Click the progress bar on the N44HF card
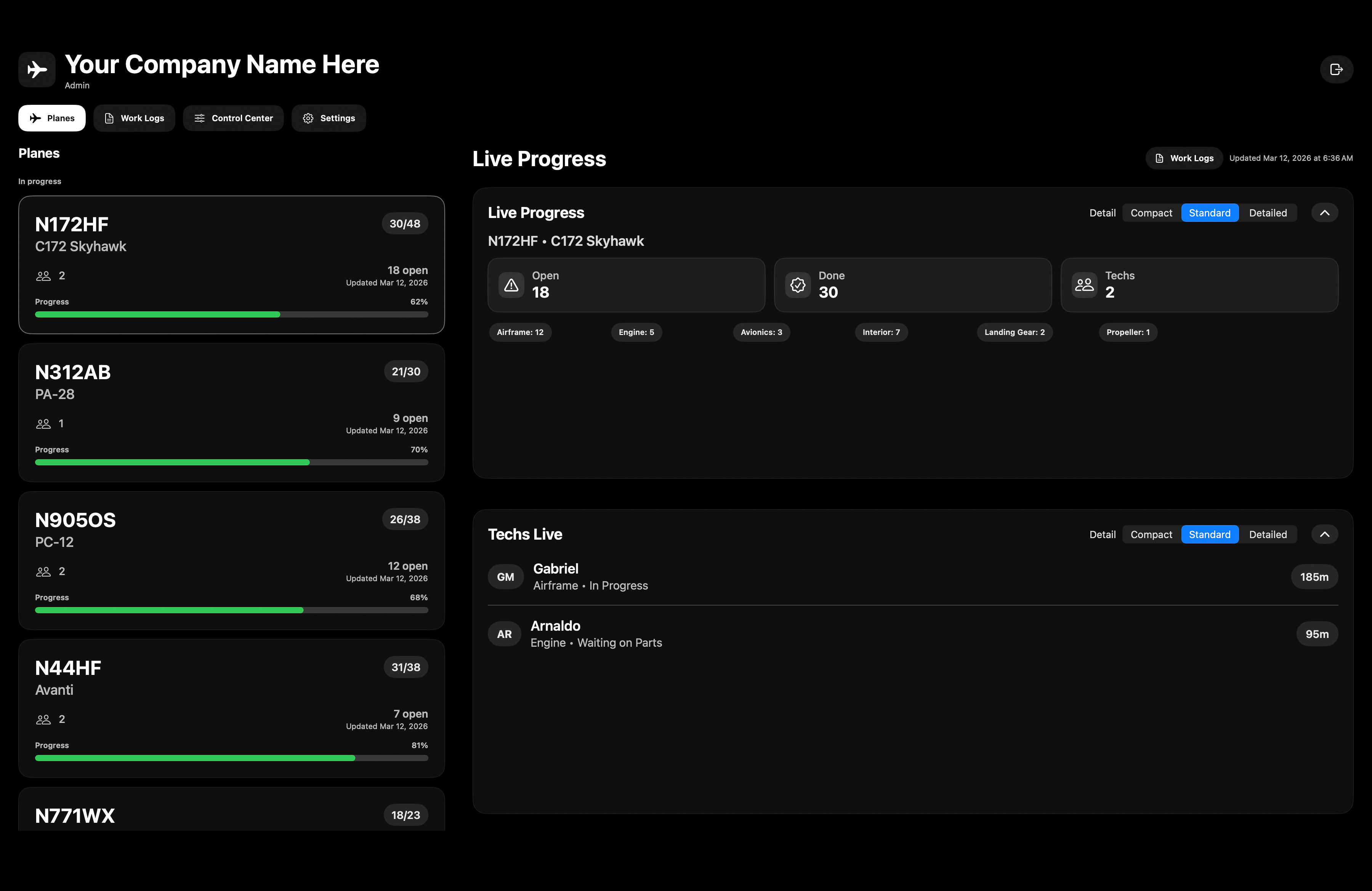The width and height of the screenshot is (1372, 891). pos(231,758)
